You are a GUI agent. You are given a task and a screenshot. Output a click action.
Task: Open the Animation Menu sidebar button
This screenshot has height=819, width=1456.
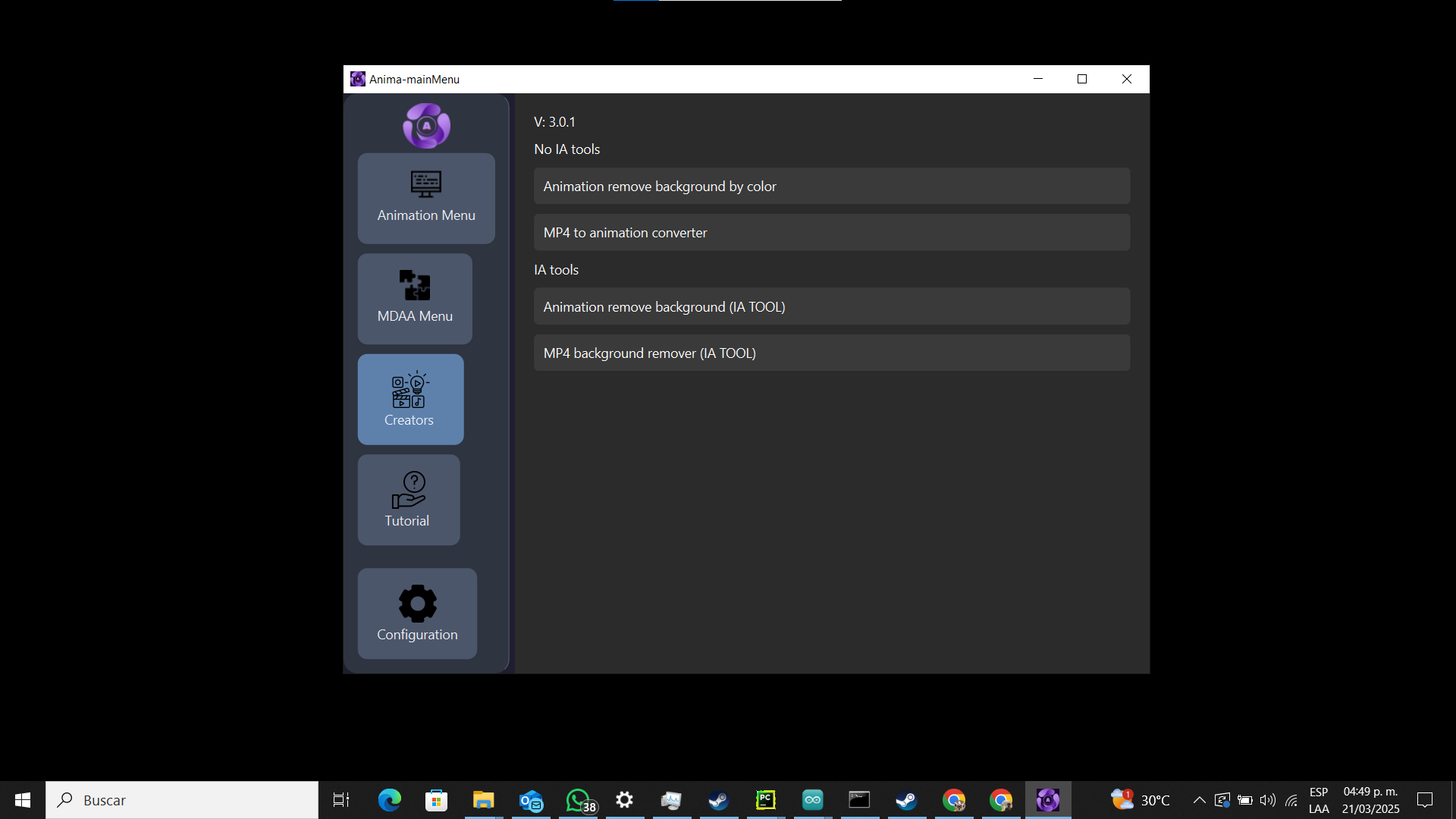426,198
